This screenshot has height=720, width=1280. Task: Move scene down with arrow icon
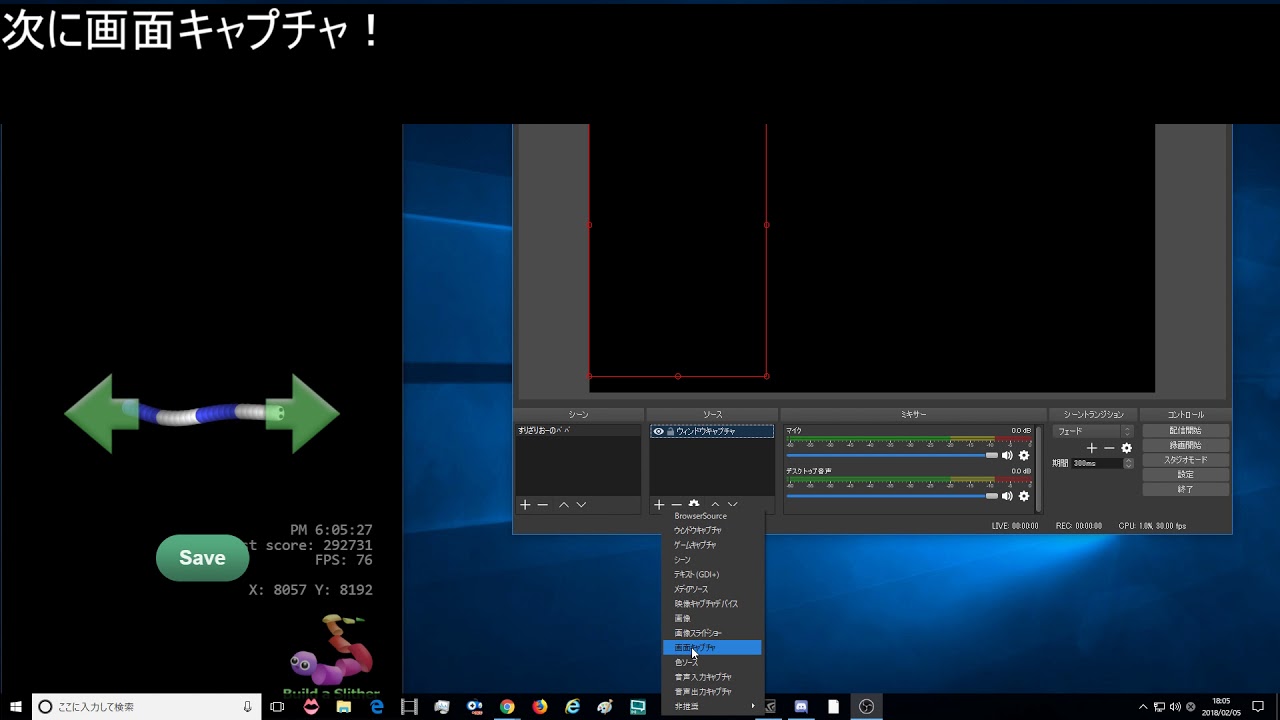(581, 505)
